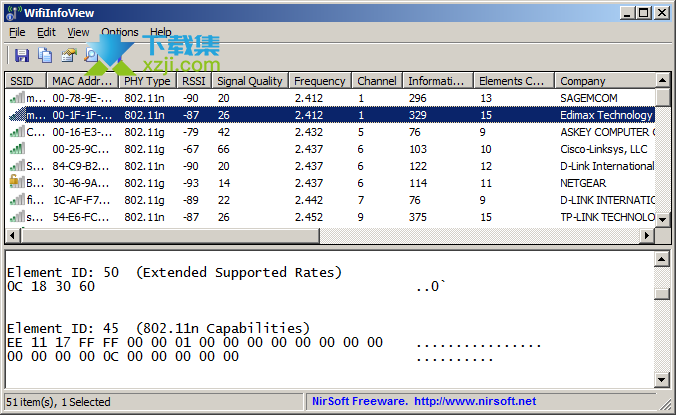Click status text 51 item(s), 1 Selected
The image size is (676, 415).
coord(58,402)
